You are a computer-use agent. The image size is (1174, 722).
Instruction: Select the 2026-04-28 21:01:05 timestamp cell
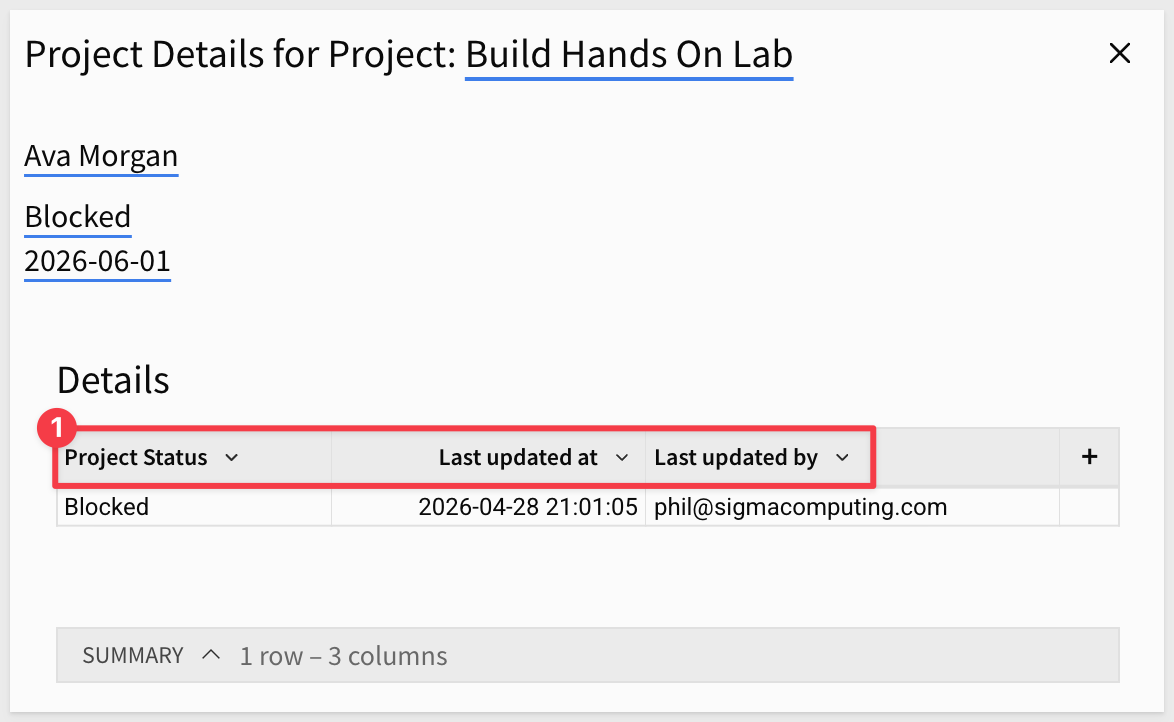[x=488, y=507]
